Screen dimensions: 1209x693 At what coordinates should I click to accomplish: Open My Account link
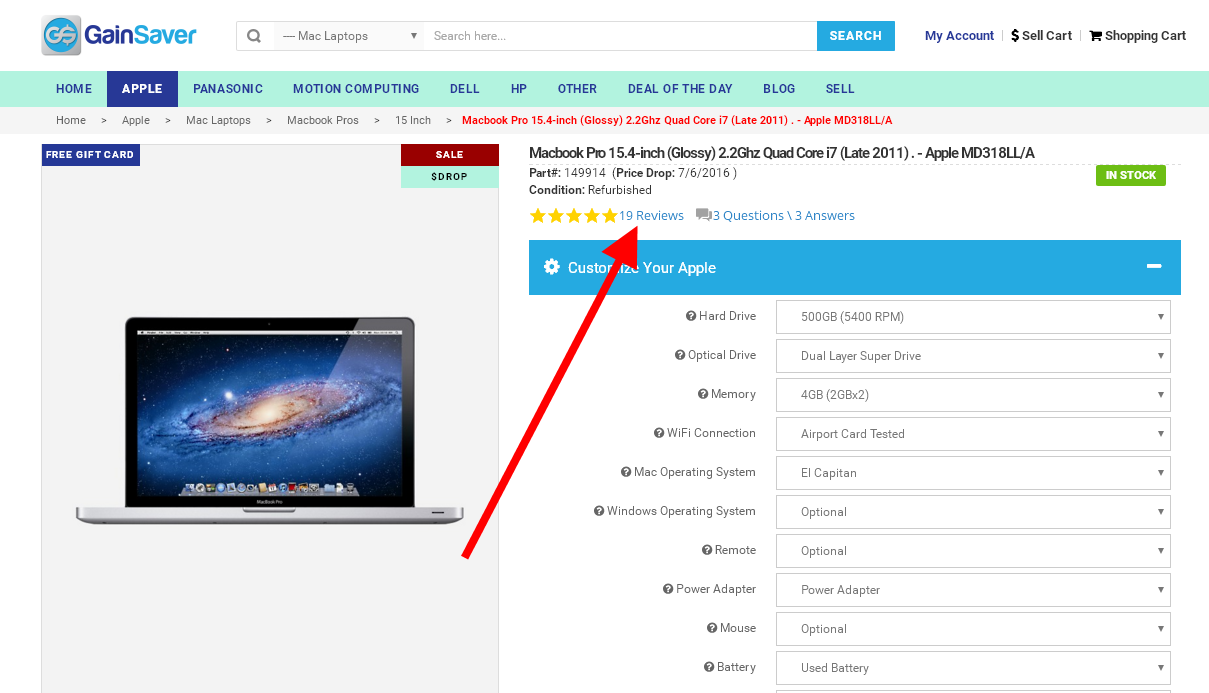(x=959, y=36)
